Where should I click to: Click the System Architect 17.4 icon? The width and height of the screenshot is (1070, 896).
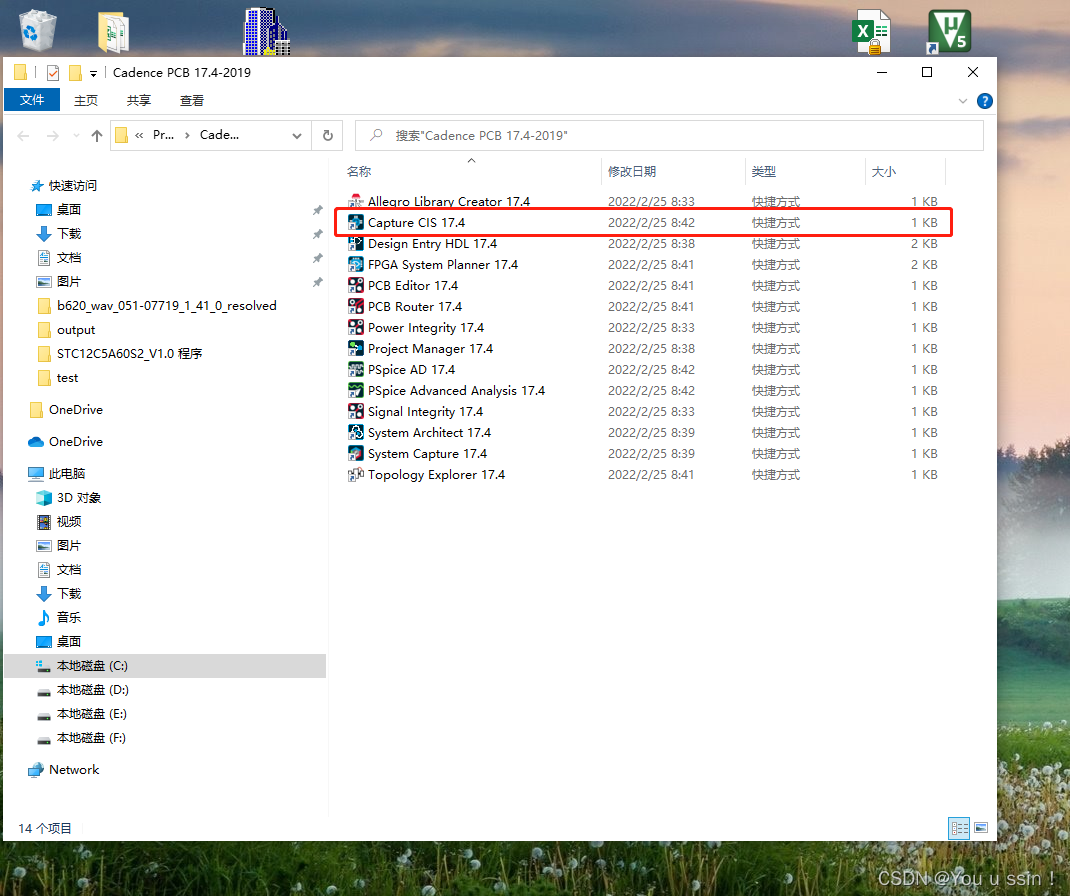click(x=356, y=433)
